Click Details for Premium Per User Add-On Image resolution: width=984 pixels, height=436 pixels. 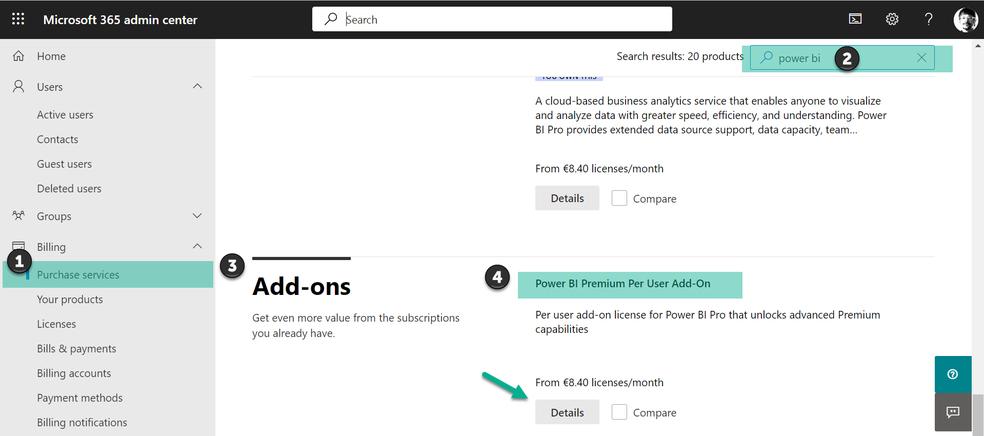[567, 412]
